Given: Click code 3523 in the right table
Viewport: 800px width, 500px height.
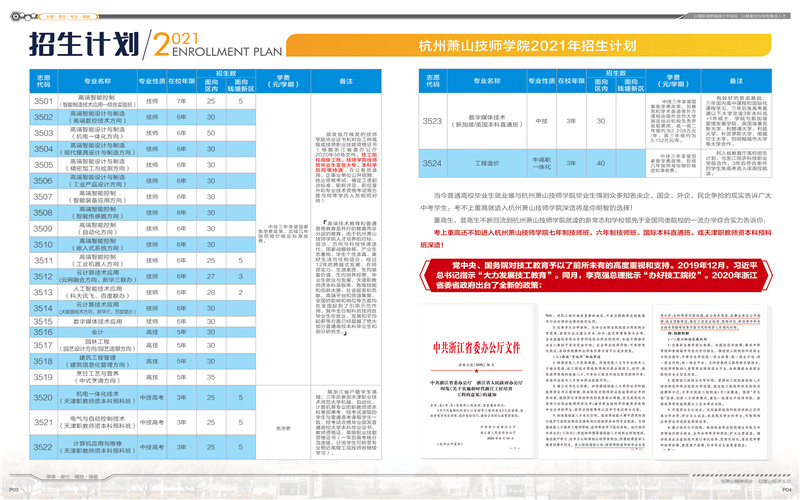Looking at the screenshot, I should (432, 121).
